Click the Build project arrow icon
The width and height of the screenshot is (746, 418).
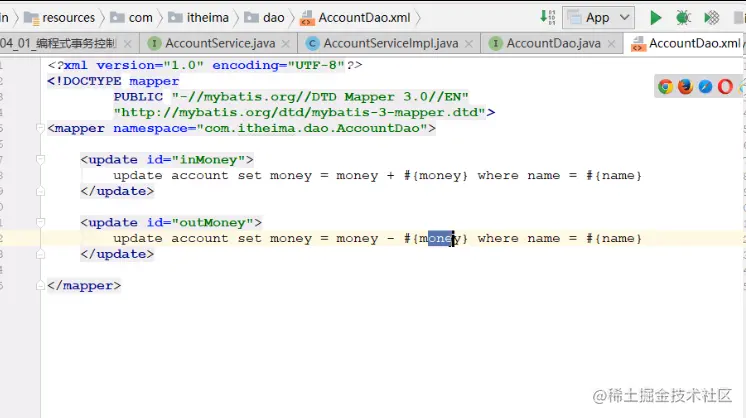point(548,18)
